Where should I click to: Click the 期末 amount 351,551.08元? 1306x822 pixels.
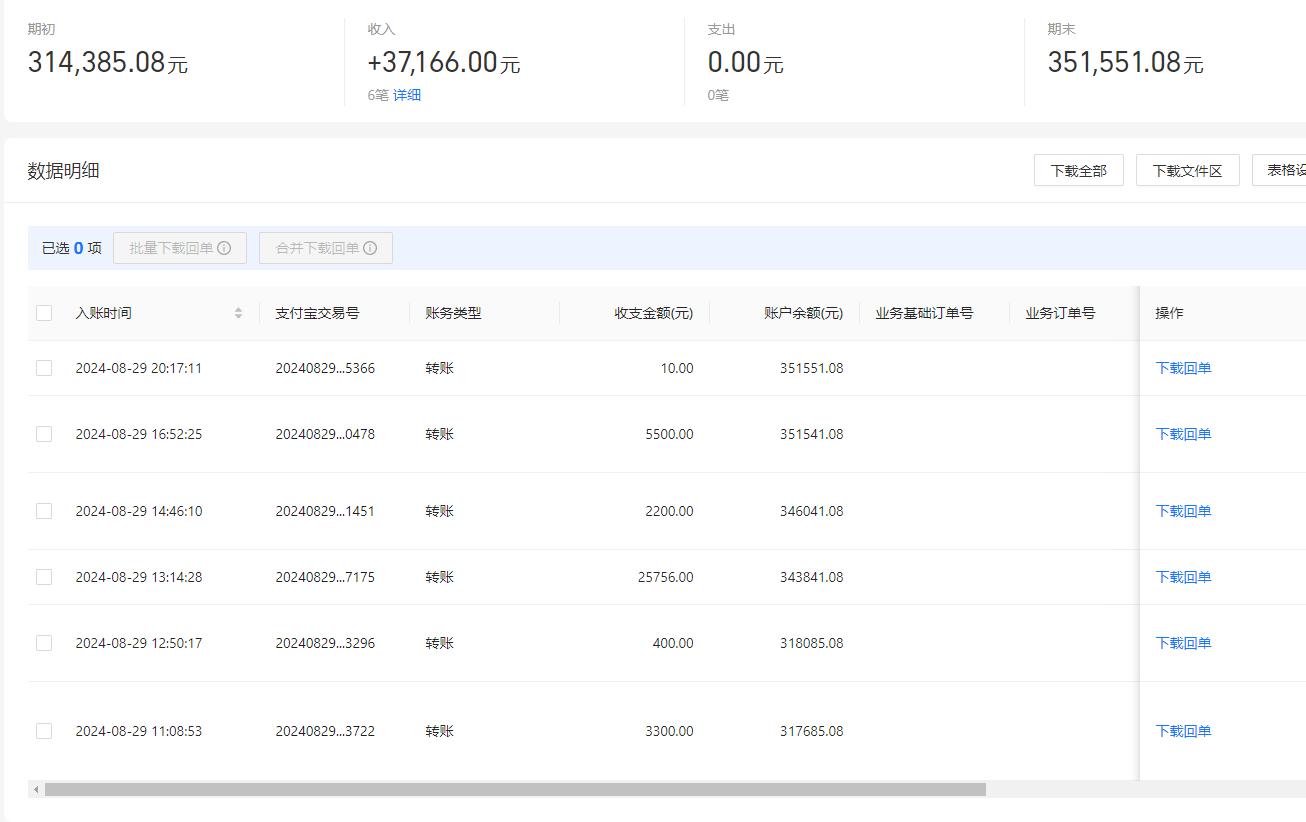pos(1126,63)
